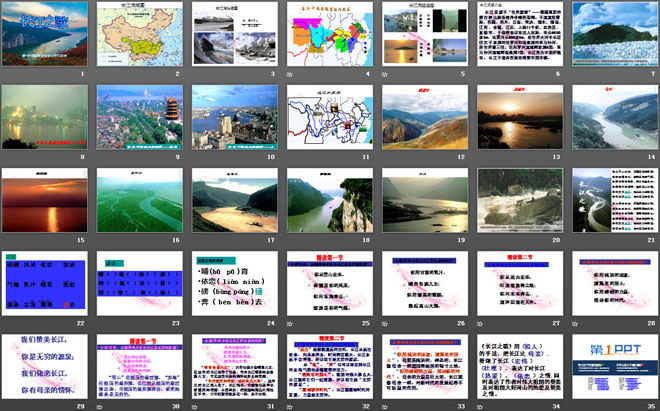Click the animation star icon under slide 29
The height and width of the screenshot is (411, 660).
[7, 405]
